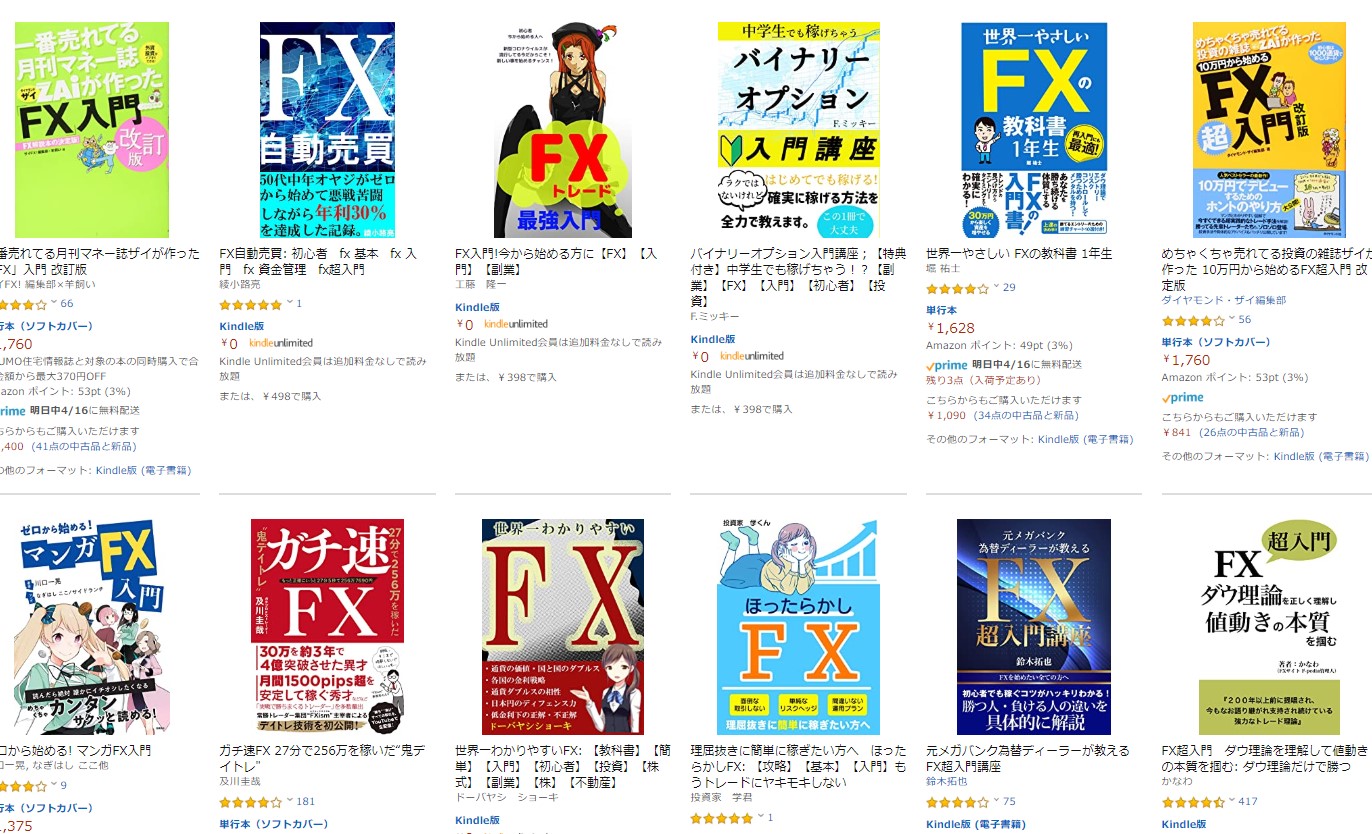1372x834 pixels.
Task: Expand rating dropdown next to 29 reviews
Action: coord(996,287)
